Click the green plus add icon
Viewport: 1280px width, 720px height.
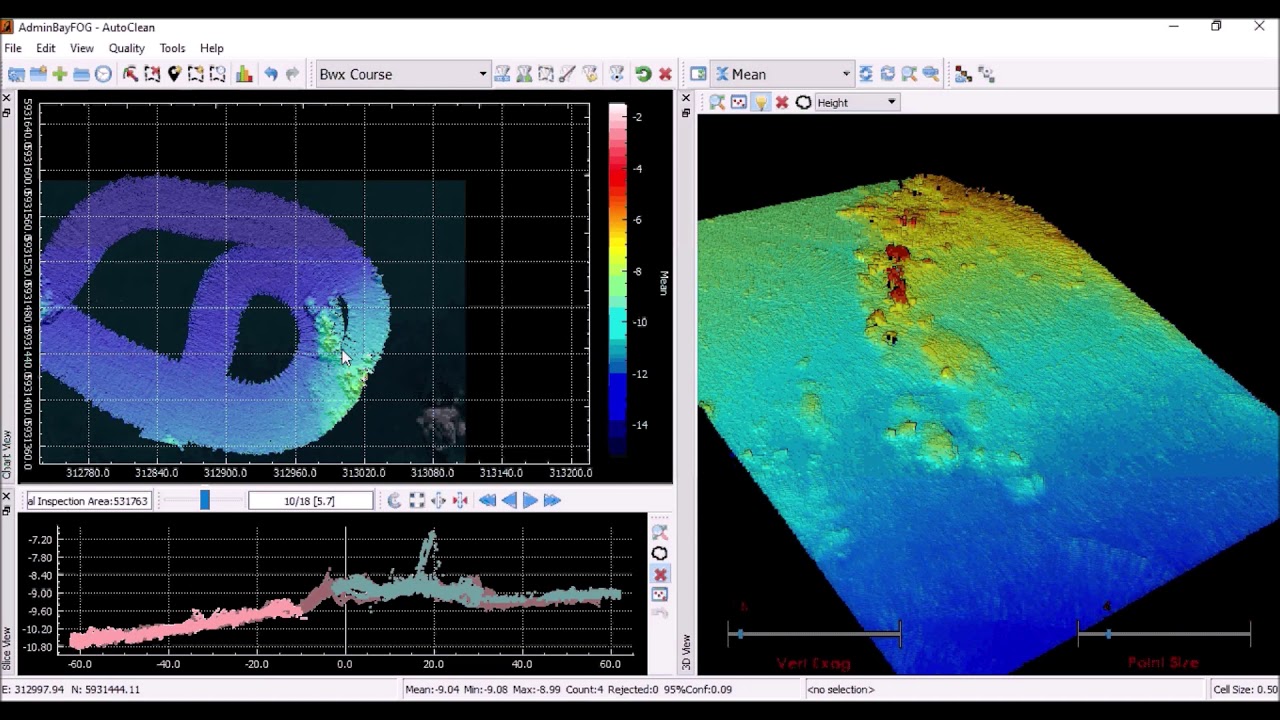pyautogui.click(x=60, y=74)
